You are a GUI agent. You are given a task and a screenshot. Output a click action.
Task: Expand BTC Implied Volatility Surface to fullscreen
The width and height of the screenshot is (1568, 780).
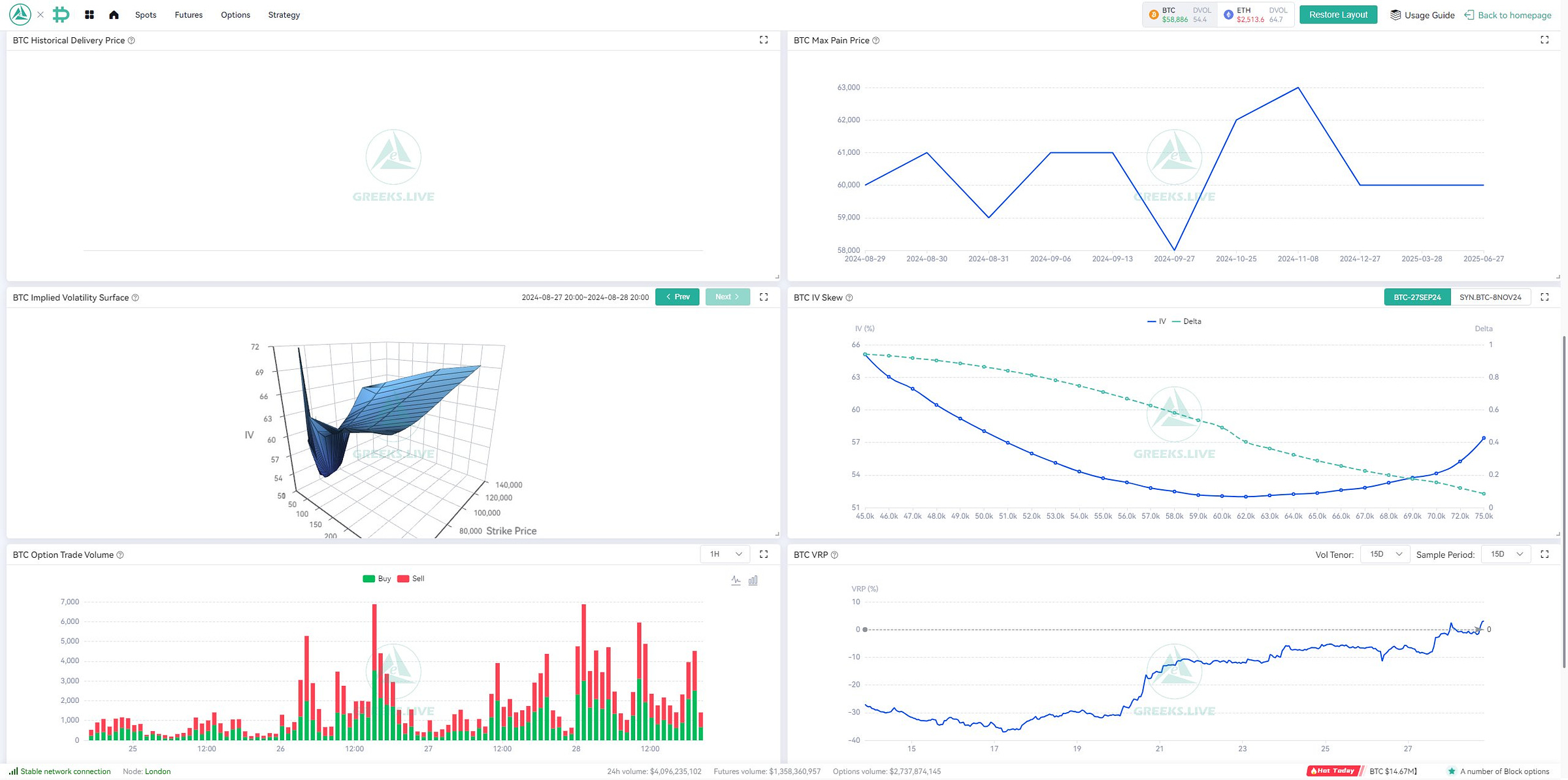764,297
